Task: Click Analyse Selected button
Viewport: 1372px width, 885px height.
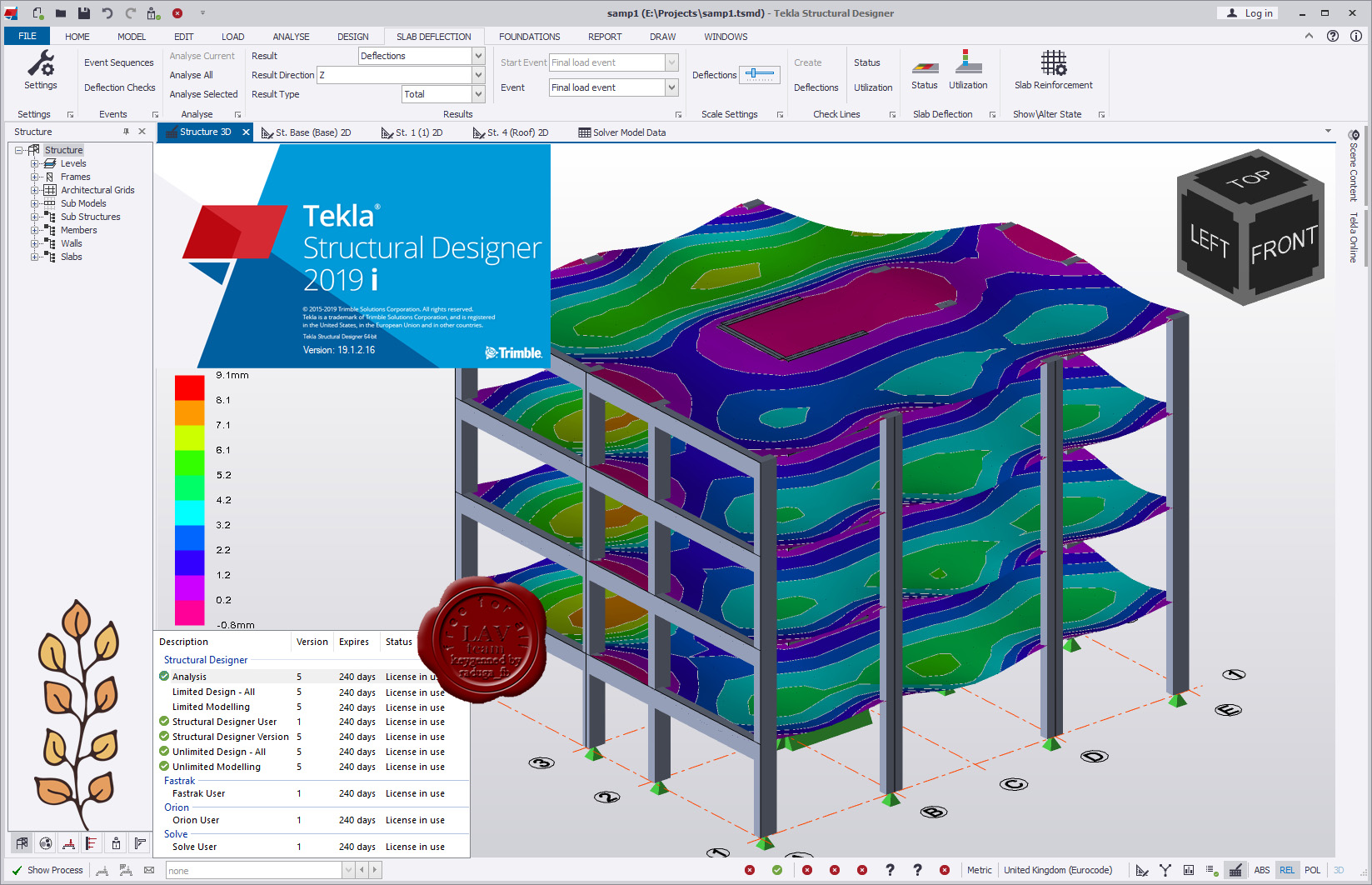Action: click(204, 94)
